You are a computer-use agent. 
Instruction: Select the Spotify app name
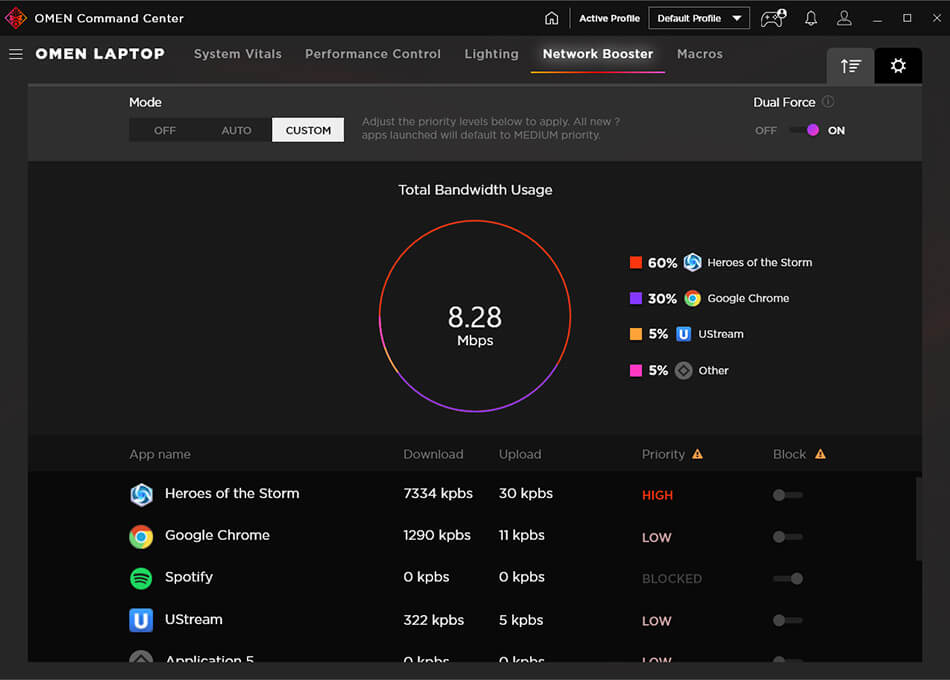point(189,577)
